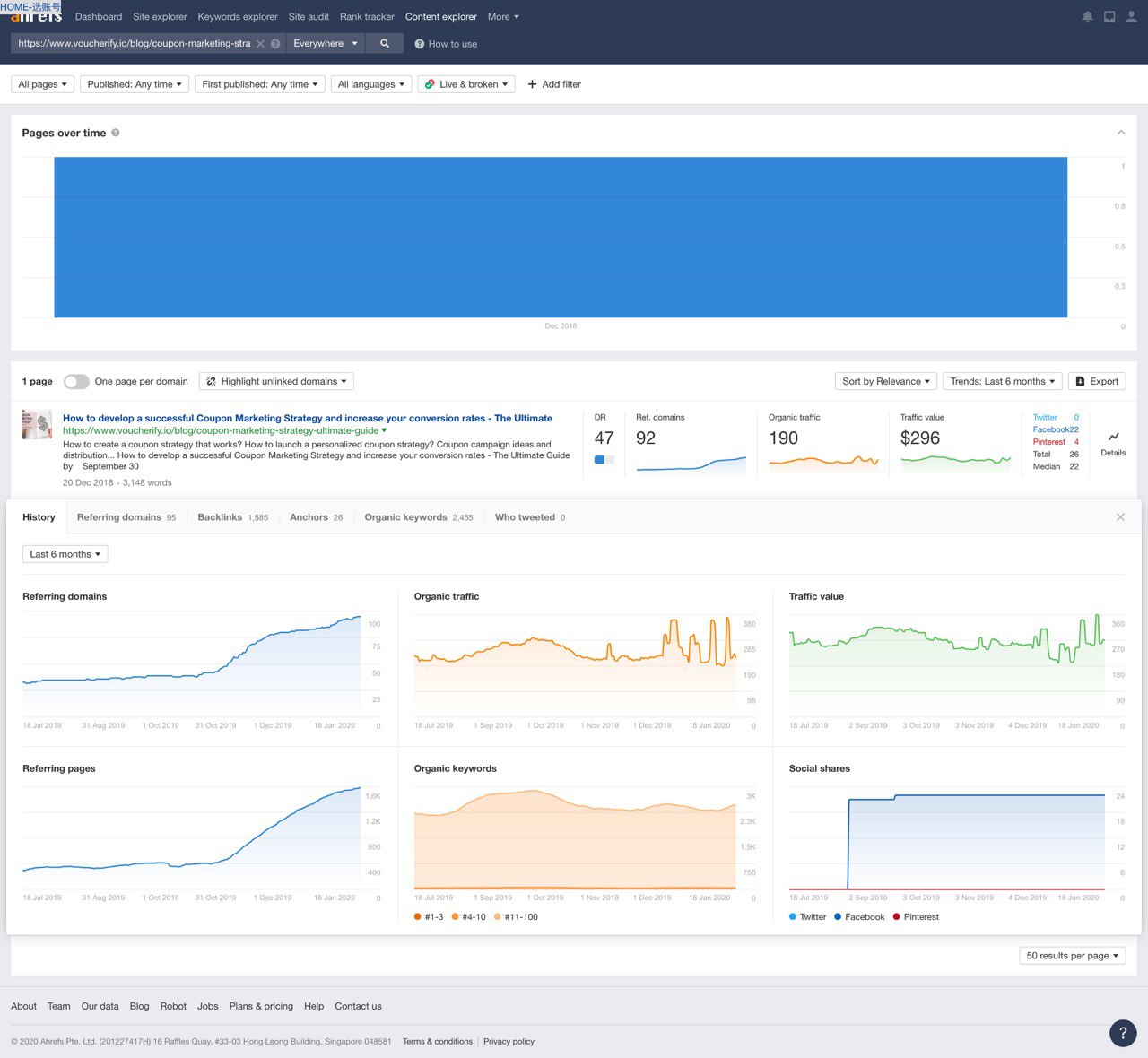Toggle One page per domain switch
Screen dimensions: 1148x1058
point(76,382)
